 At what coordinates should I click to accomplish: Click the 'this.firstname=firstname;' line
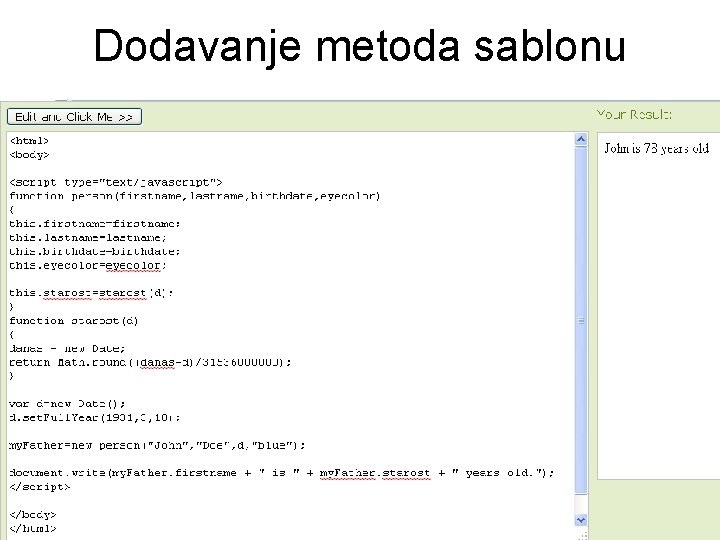point(95,224)
